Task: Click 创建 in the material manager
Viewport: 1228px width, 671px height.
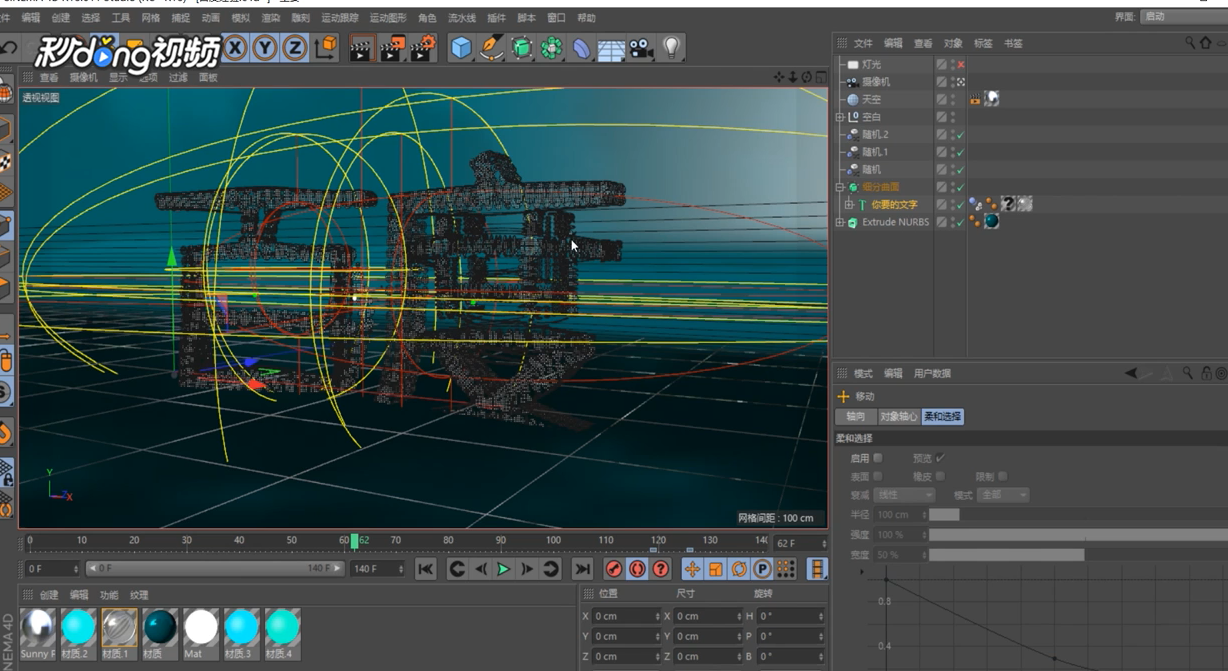Action: [49, 595]
